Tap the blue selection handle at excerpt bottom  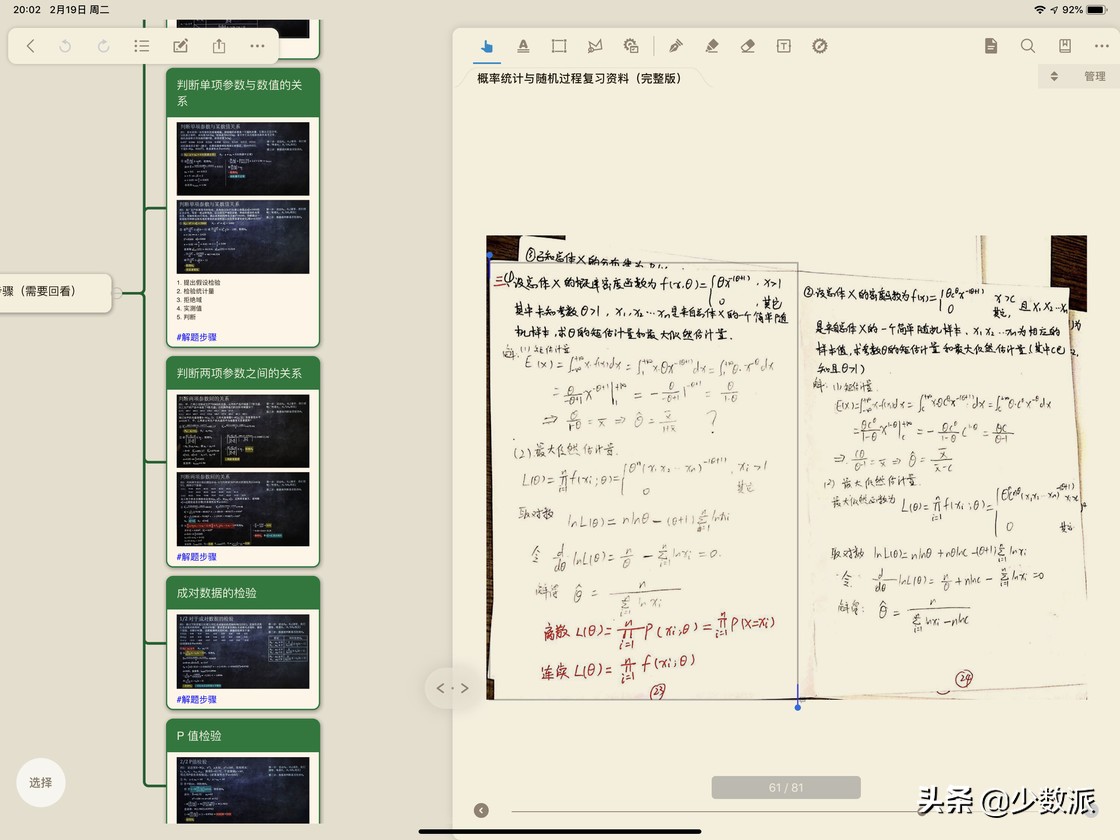click(x=798, y=706)
